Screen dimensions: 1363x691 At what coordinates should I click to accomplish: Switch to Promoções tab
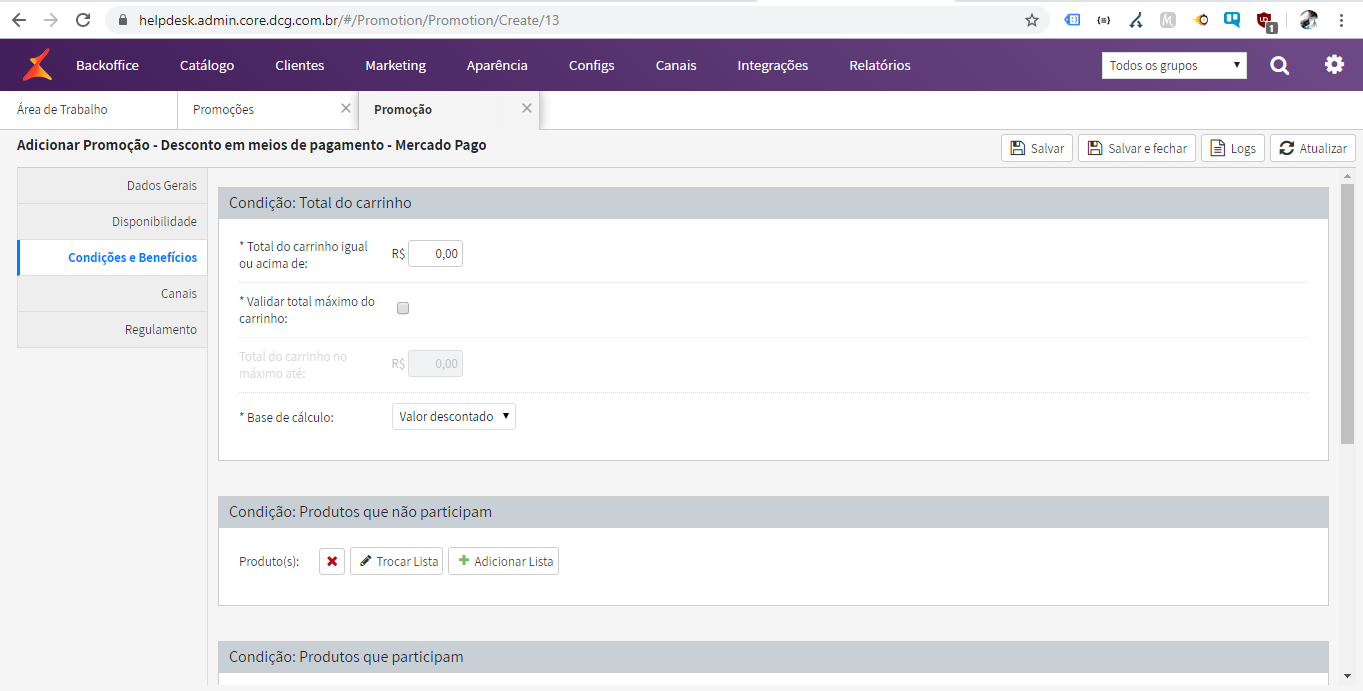[268, 109]
